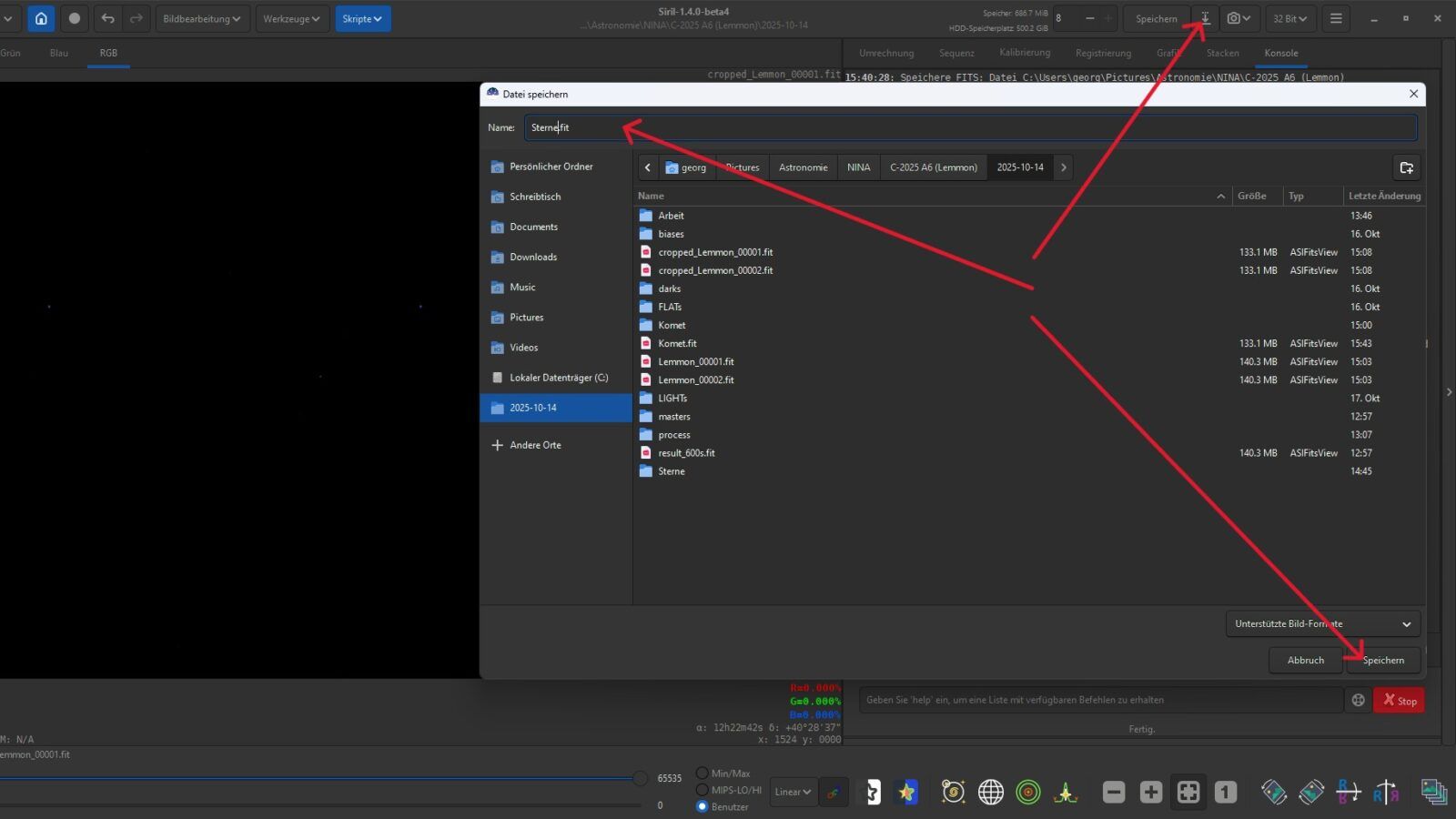Click the home directory icon in toolbar
This screenshot has width=1456, height=819.
41,18
